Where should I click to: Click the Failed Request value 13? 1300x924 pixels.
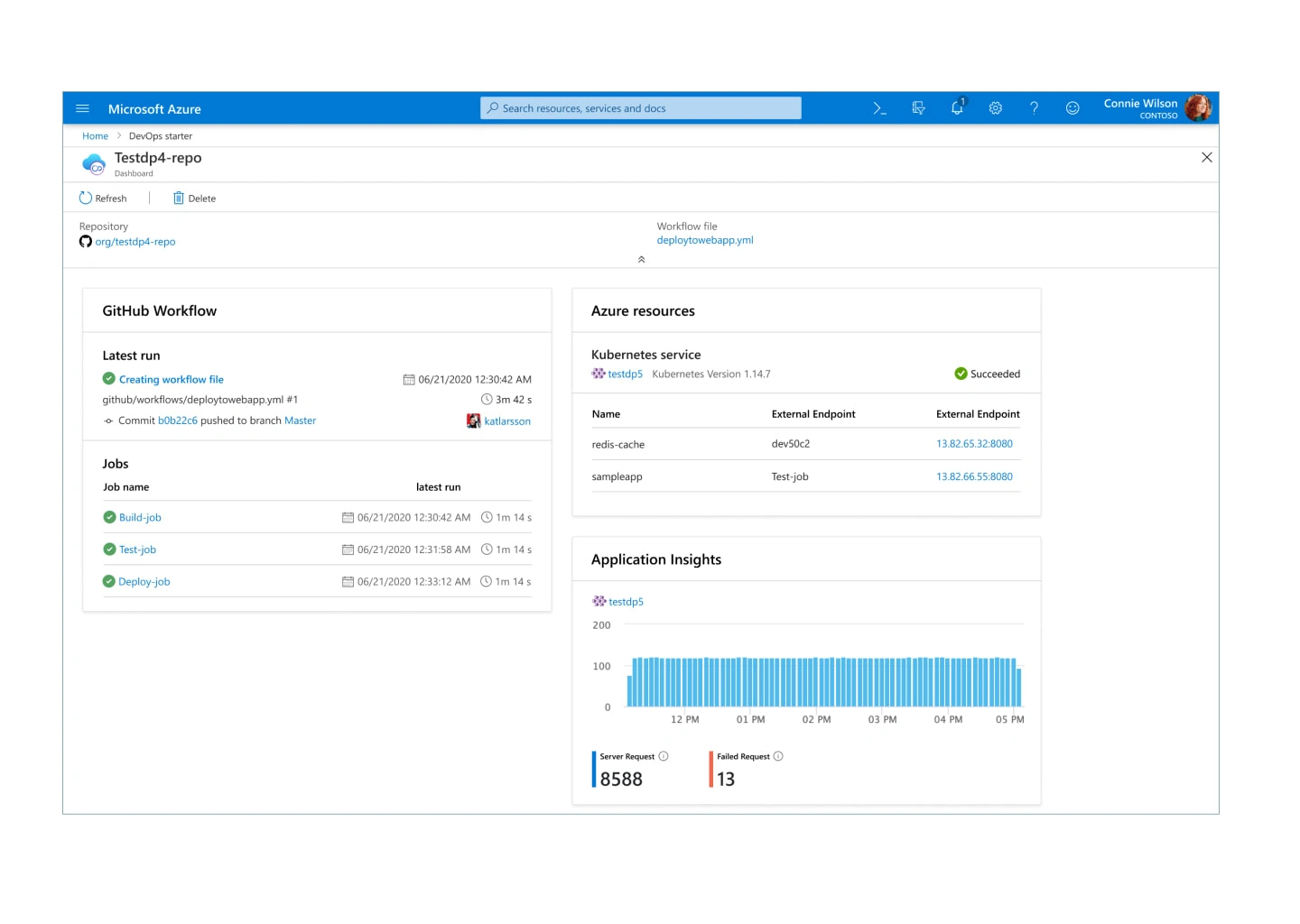pyautogui.click(x=726, y=780)
